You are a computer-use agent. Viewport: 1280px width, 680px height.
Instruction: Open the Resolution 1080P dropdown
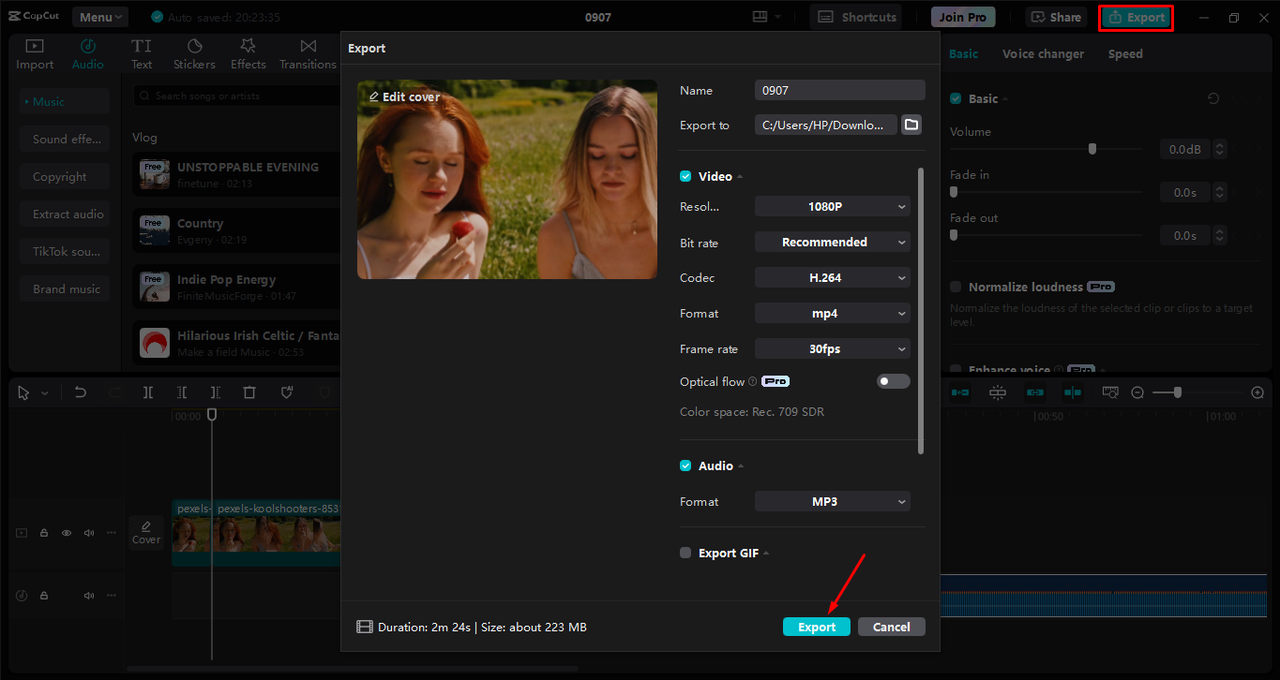tap(832, 207)
